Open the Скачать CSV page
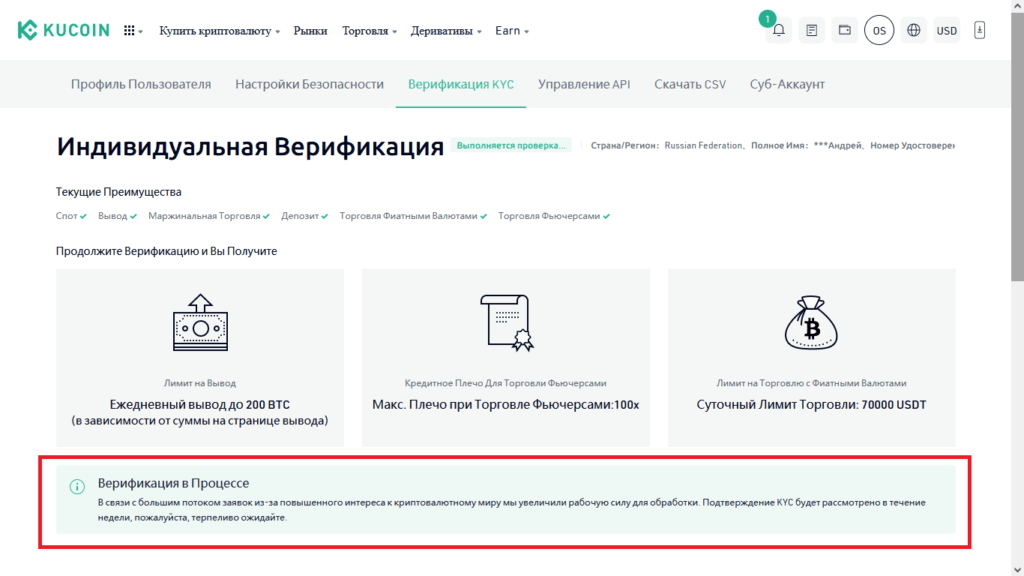 click(690, 84)
